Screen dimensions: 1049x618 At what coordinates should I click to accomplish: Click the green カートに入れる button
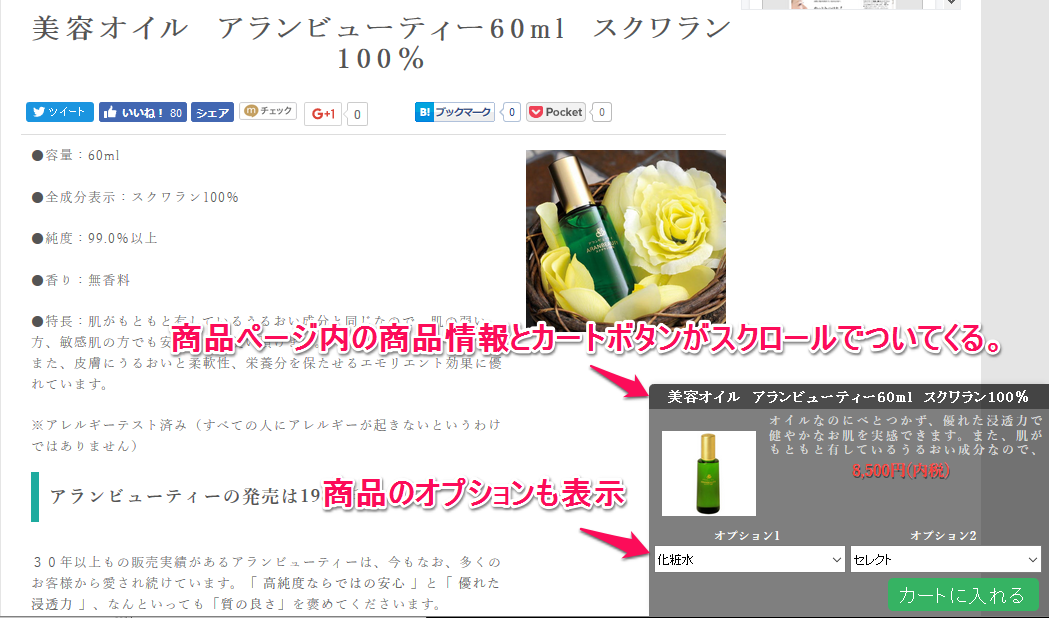(962, 595)
